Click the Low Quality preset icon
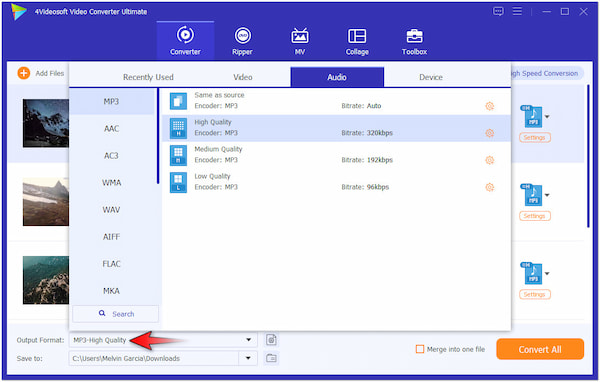This screenshot has width=600, height=382. click(x=178, y=182)
